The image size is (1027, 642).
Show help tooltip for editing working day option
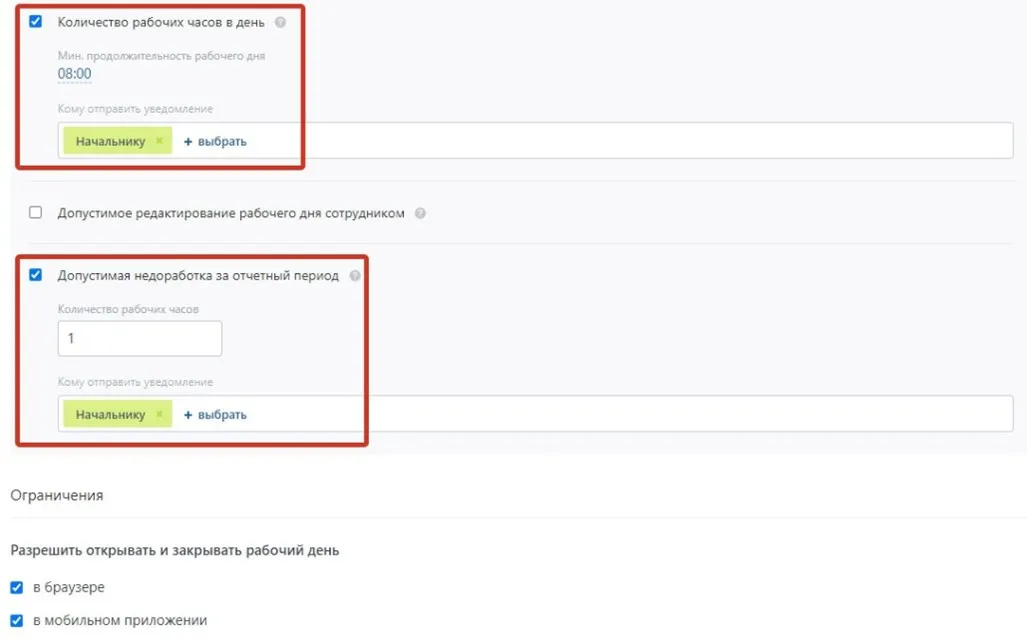(420, 213)
